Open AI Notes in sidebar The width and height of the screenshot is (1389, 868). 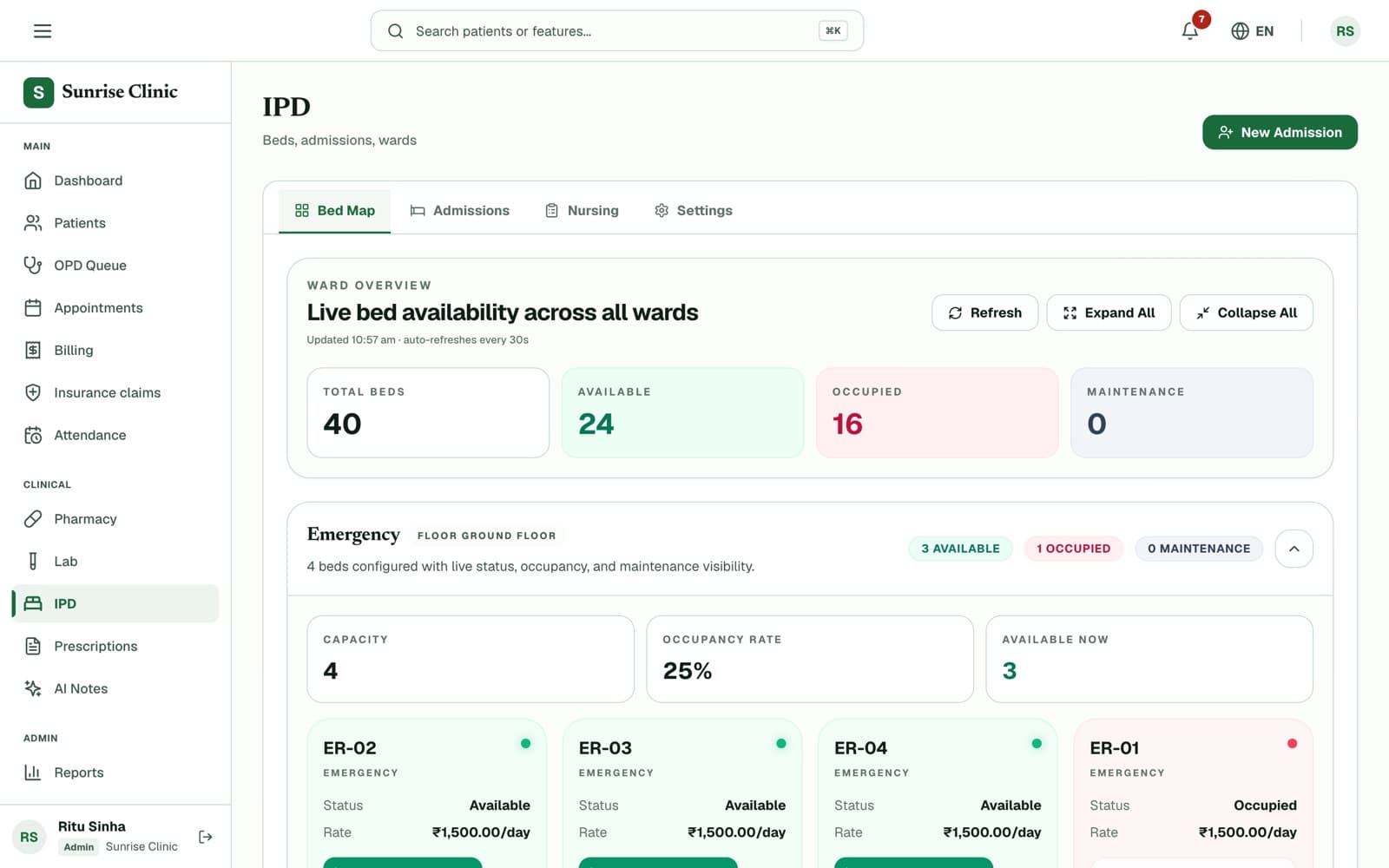[115, 689]
